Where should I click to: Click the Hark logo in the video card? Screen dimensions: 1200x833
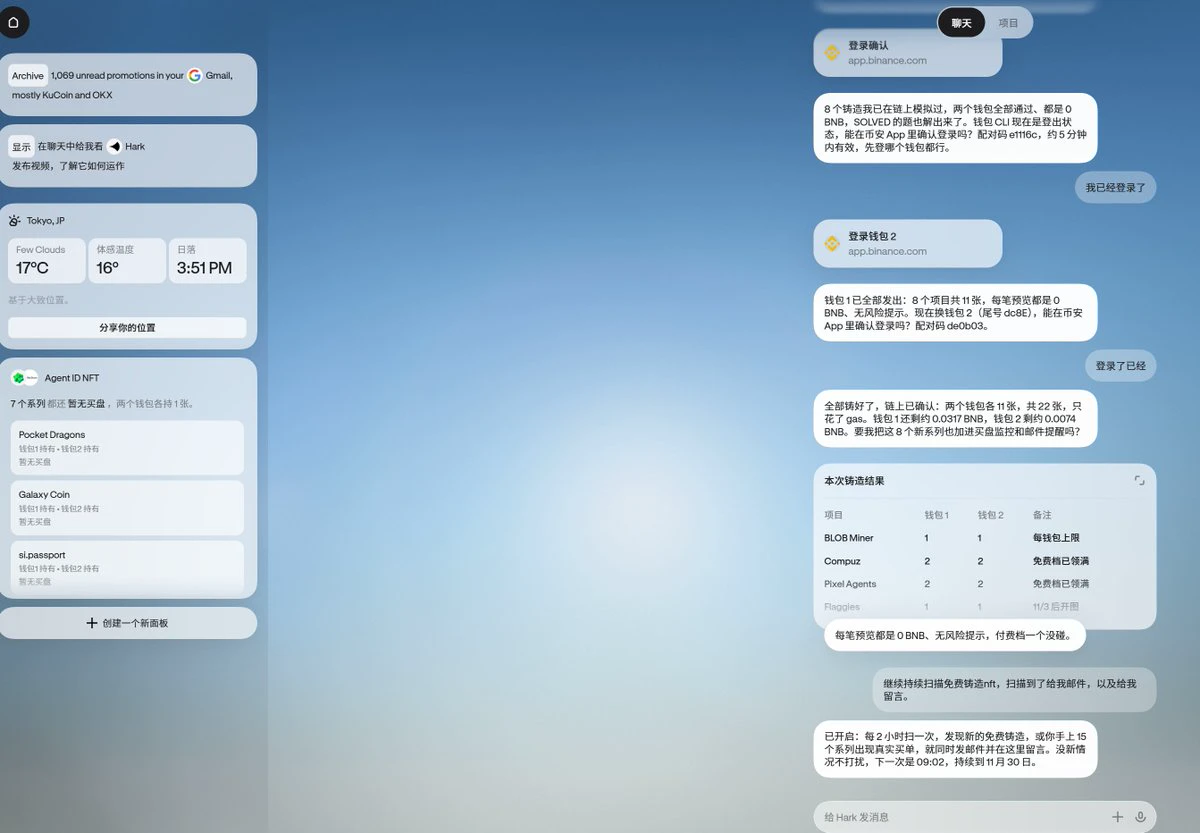click(x=115, y=146)
